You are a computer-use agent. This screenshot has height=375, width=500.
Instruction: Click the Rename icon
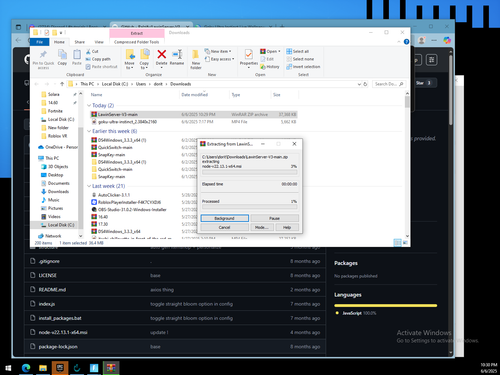[177, 54]
